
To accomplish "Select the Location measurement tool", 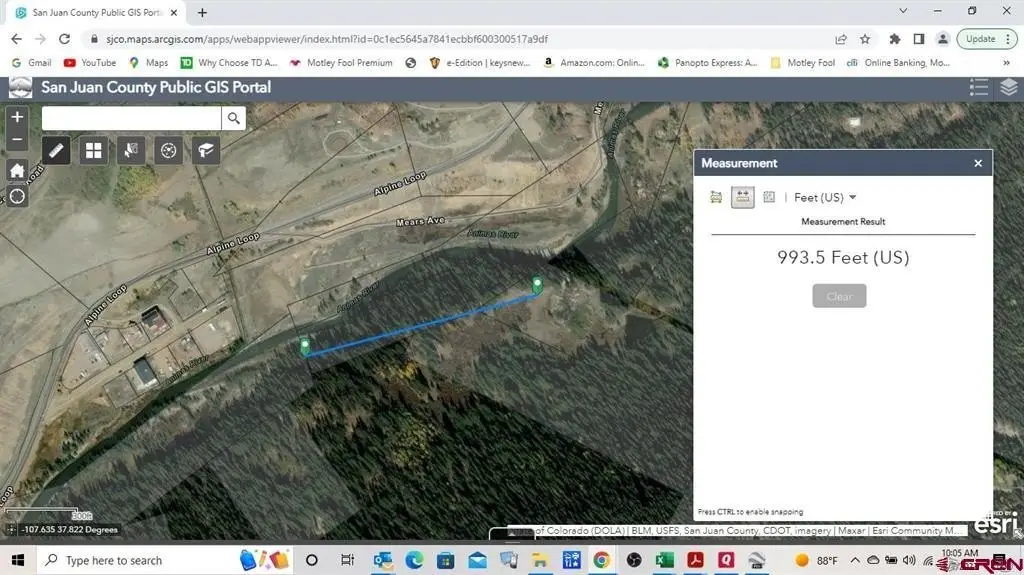I will (769, 197).
